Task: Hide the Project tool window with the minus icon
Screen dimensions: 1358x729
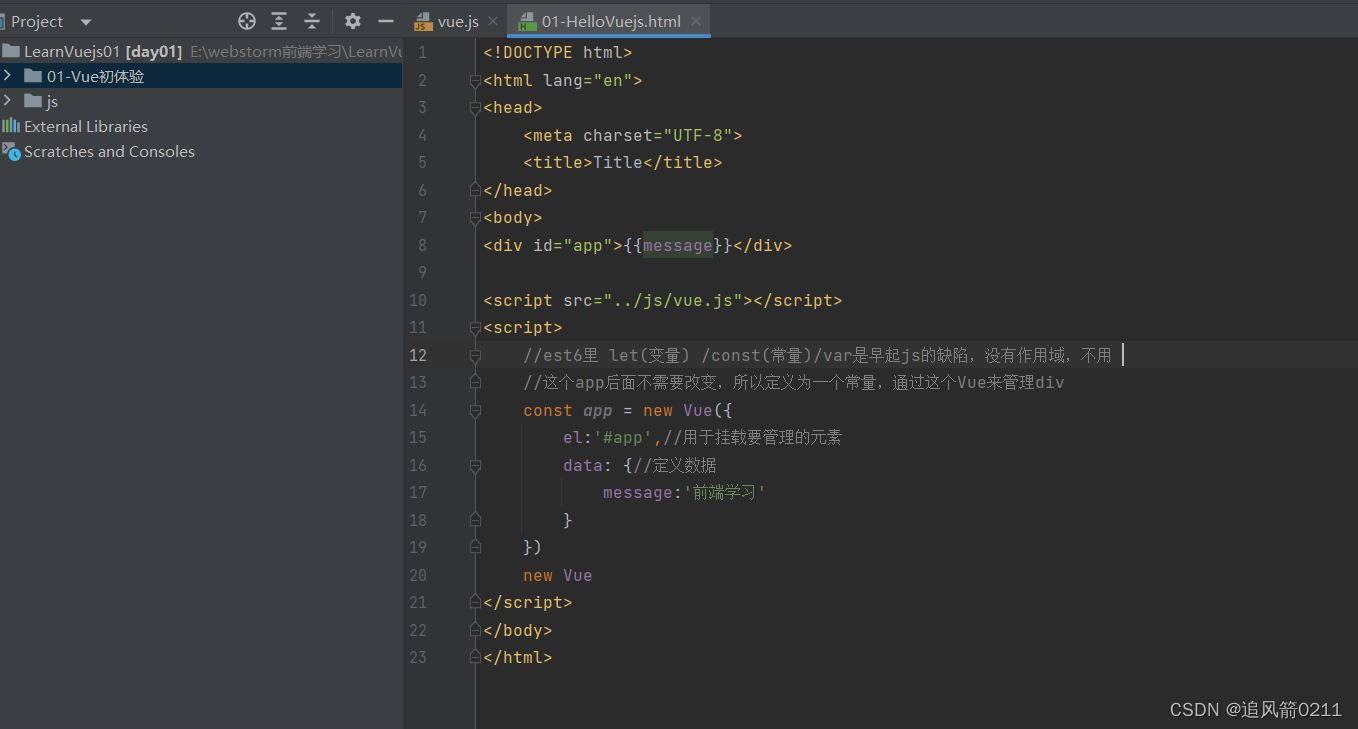Action: (x=386, y=21)
